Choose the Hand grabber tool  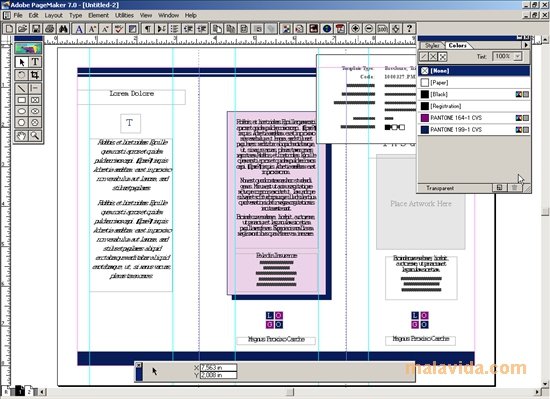pyautogui.click(x=22, y=135)
